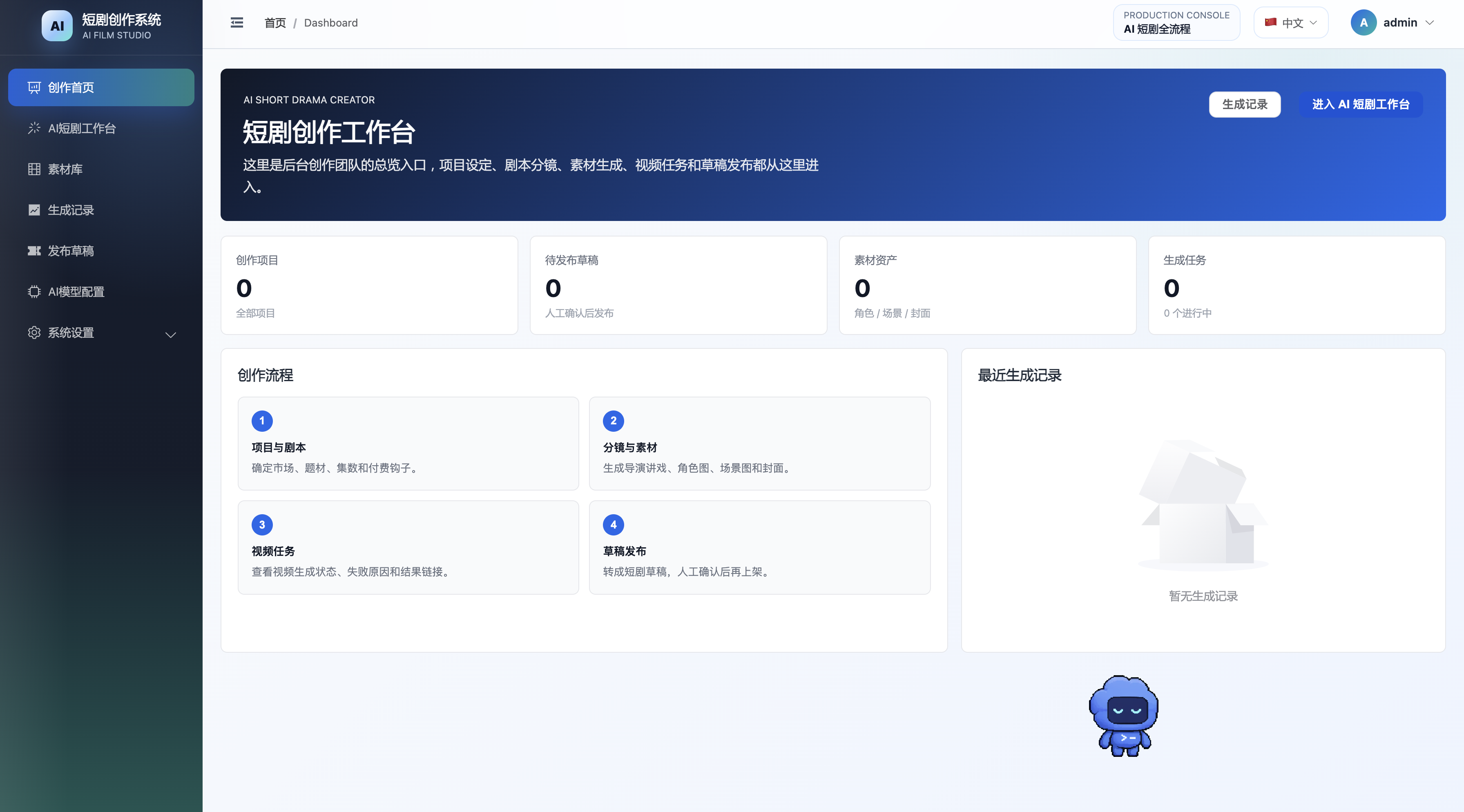Viewport: 1464px width, 812px height.
Task: Click the 短剧创作工作台 banner title
Action: point(329,132)
